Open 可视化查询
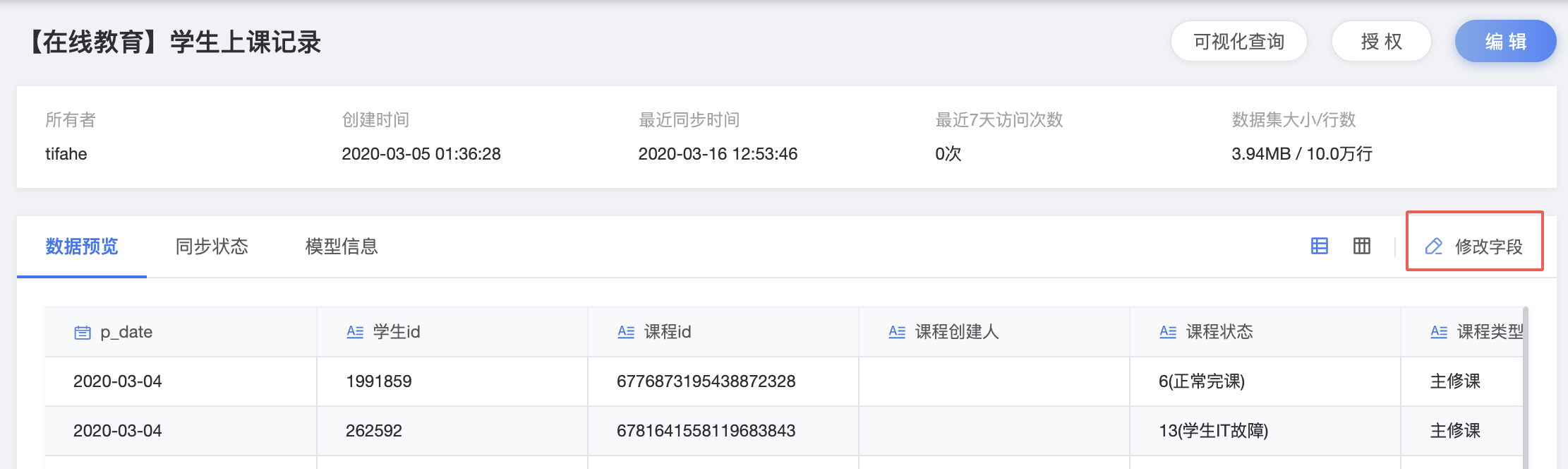1568x469 pixels. 1239,42
